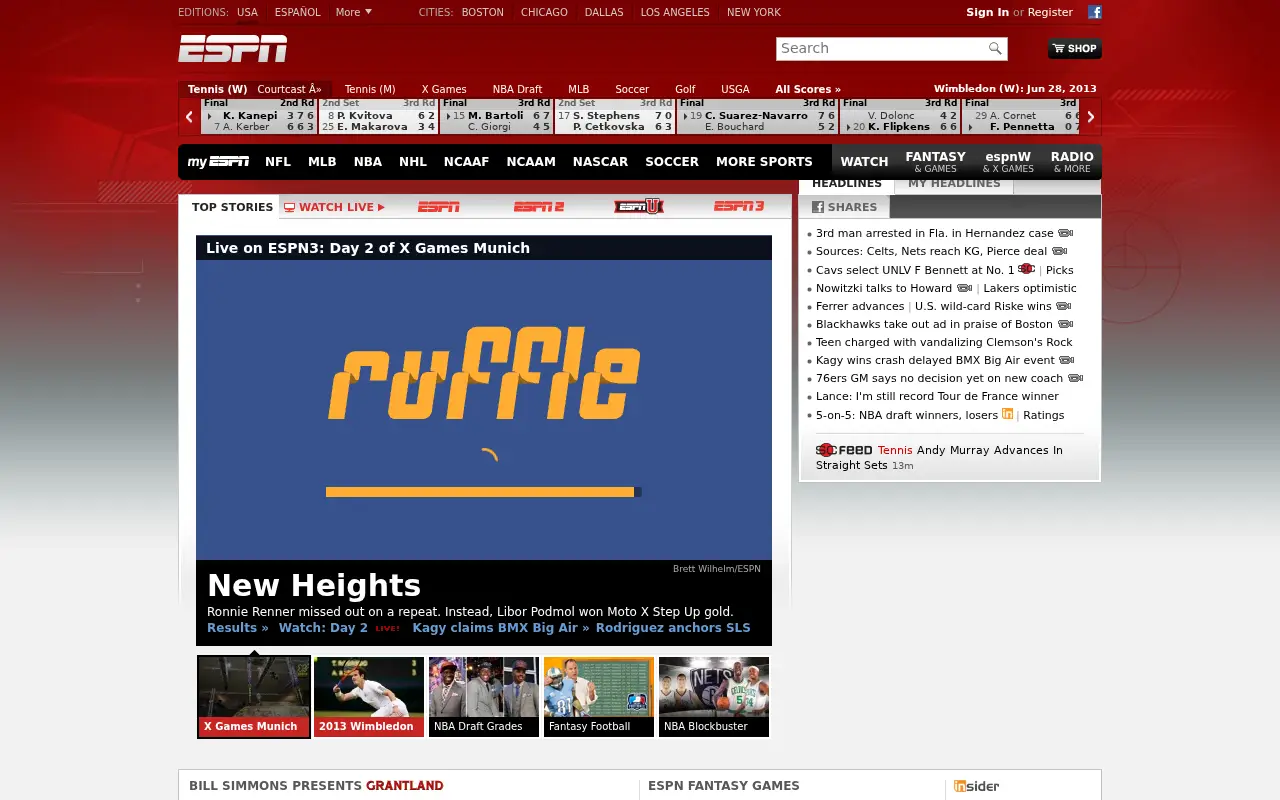Select the ESPN2 channel logo tab

pos(539,207)
